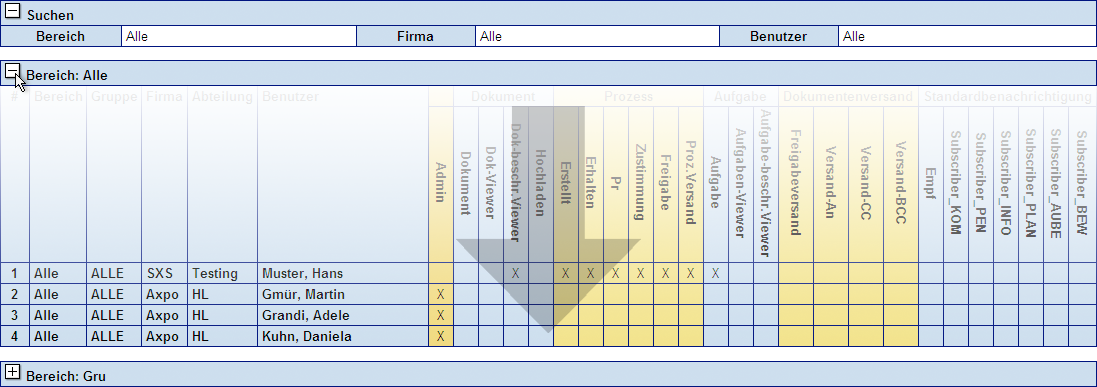Screen dimensions: 1097x387
Task: Collapse the Bereich: Alle section
Action: 13,71
